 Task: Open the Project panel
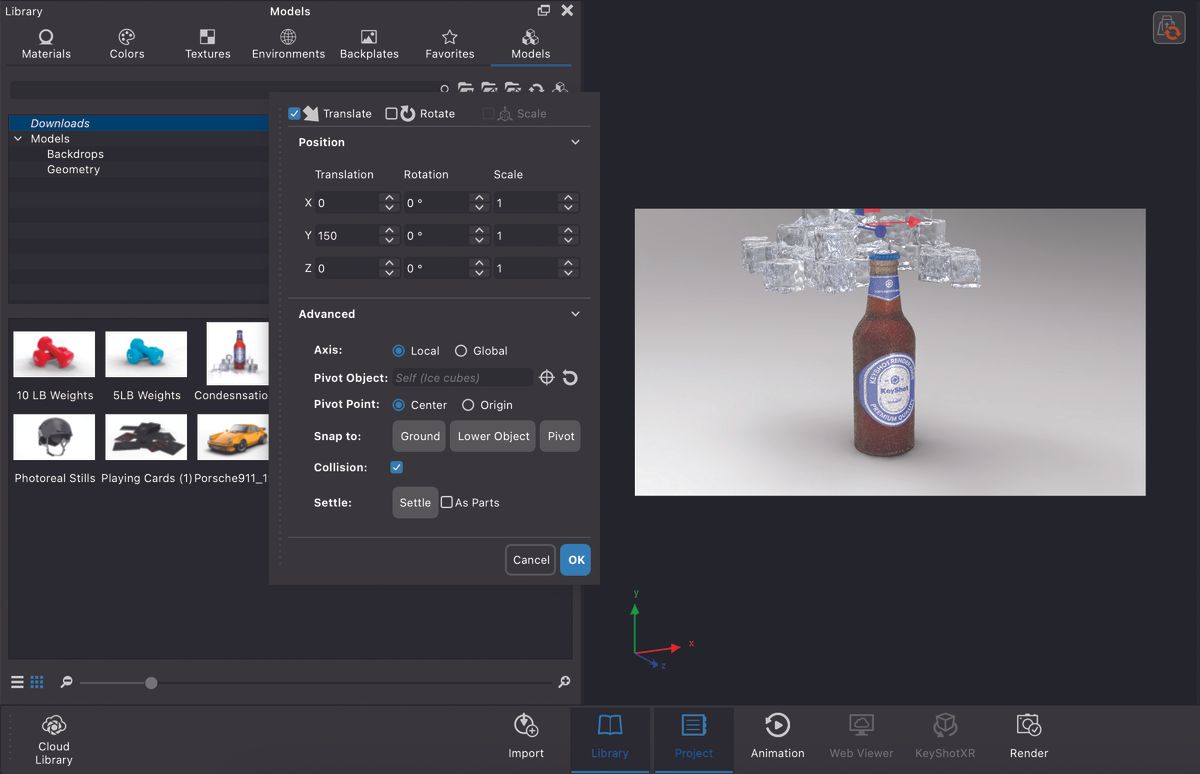(x=693, y=738)
